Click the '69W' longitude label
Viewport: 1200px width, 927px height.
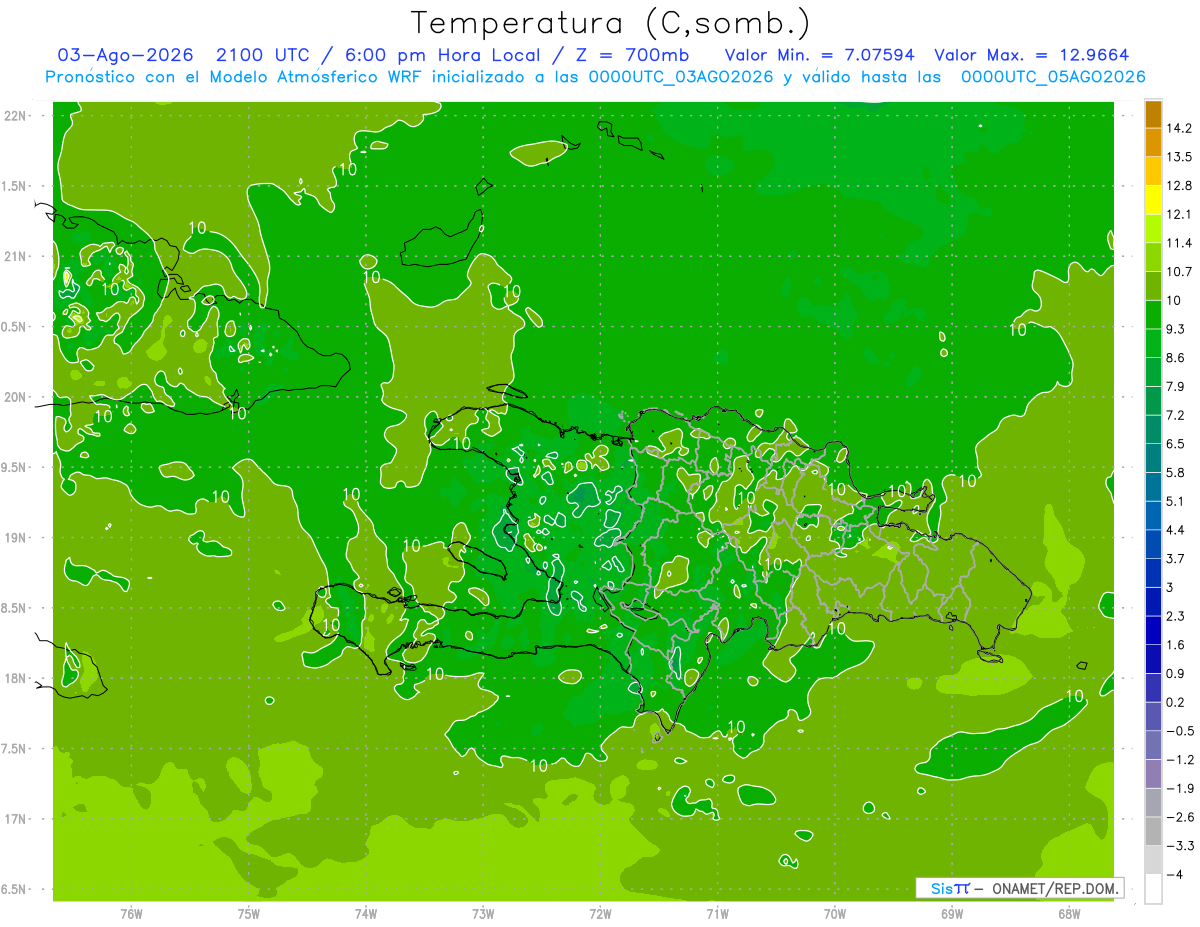(x=952, y=914)
